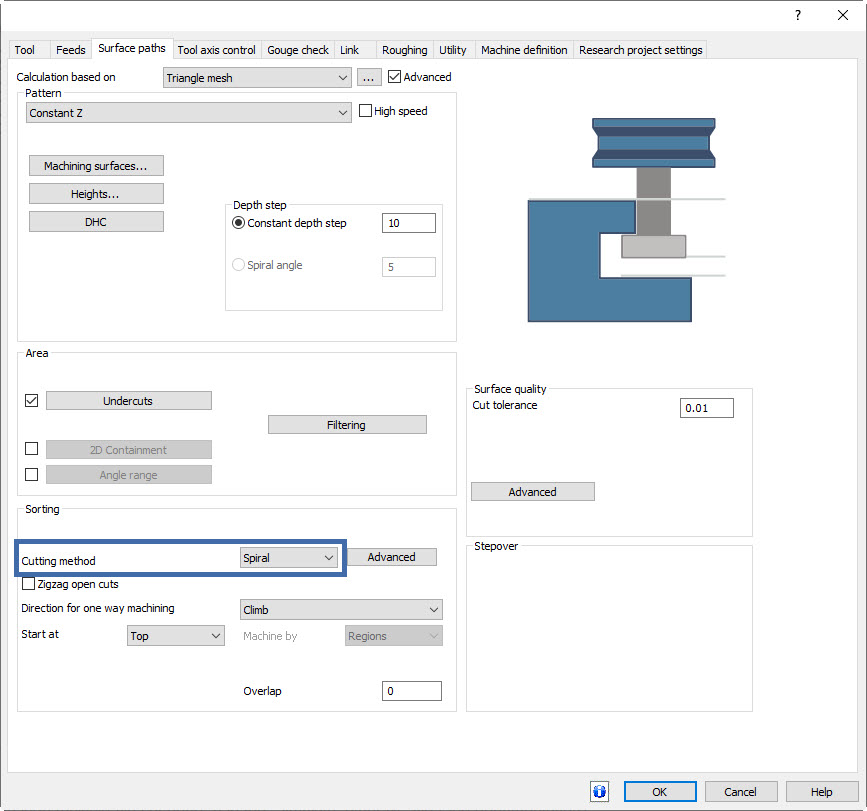Click Advanced button in Sorting section
The width and height of the screenshot is (867, 811).
(x=392, y=557)
